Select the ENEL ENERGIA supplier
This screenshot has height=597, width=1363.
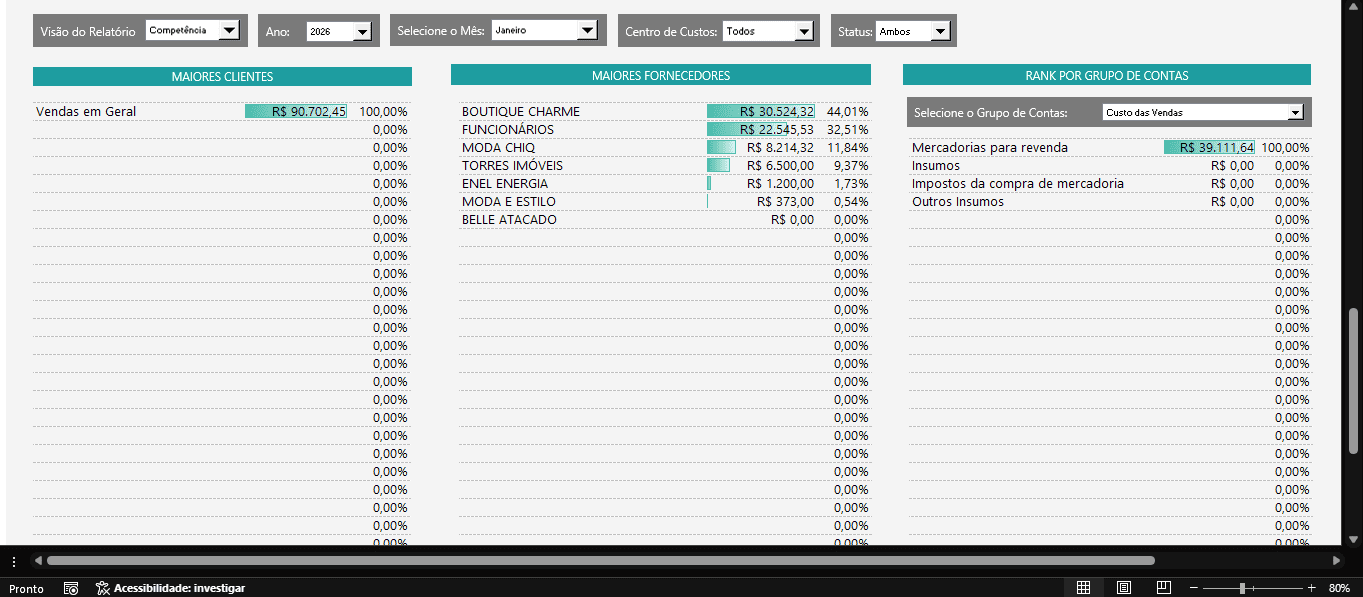pos(505,183)
